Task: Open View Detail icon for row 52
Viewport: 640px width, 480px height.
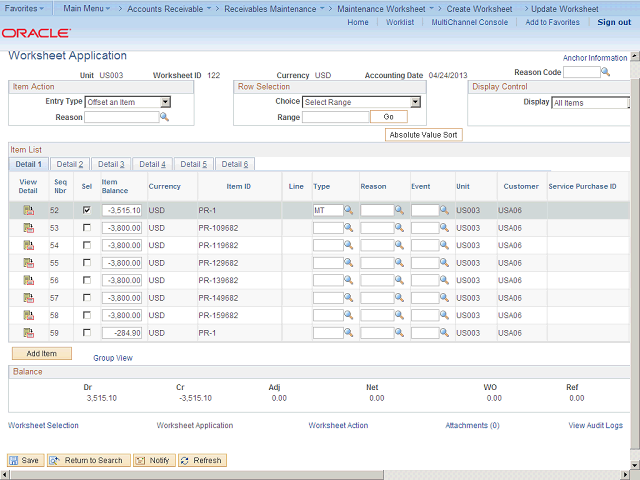Action: tap(28, 211)
